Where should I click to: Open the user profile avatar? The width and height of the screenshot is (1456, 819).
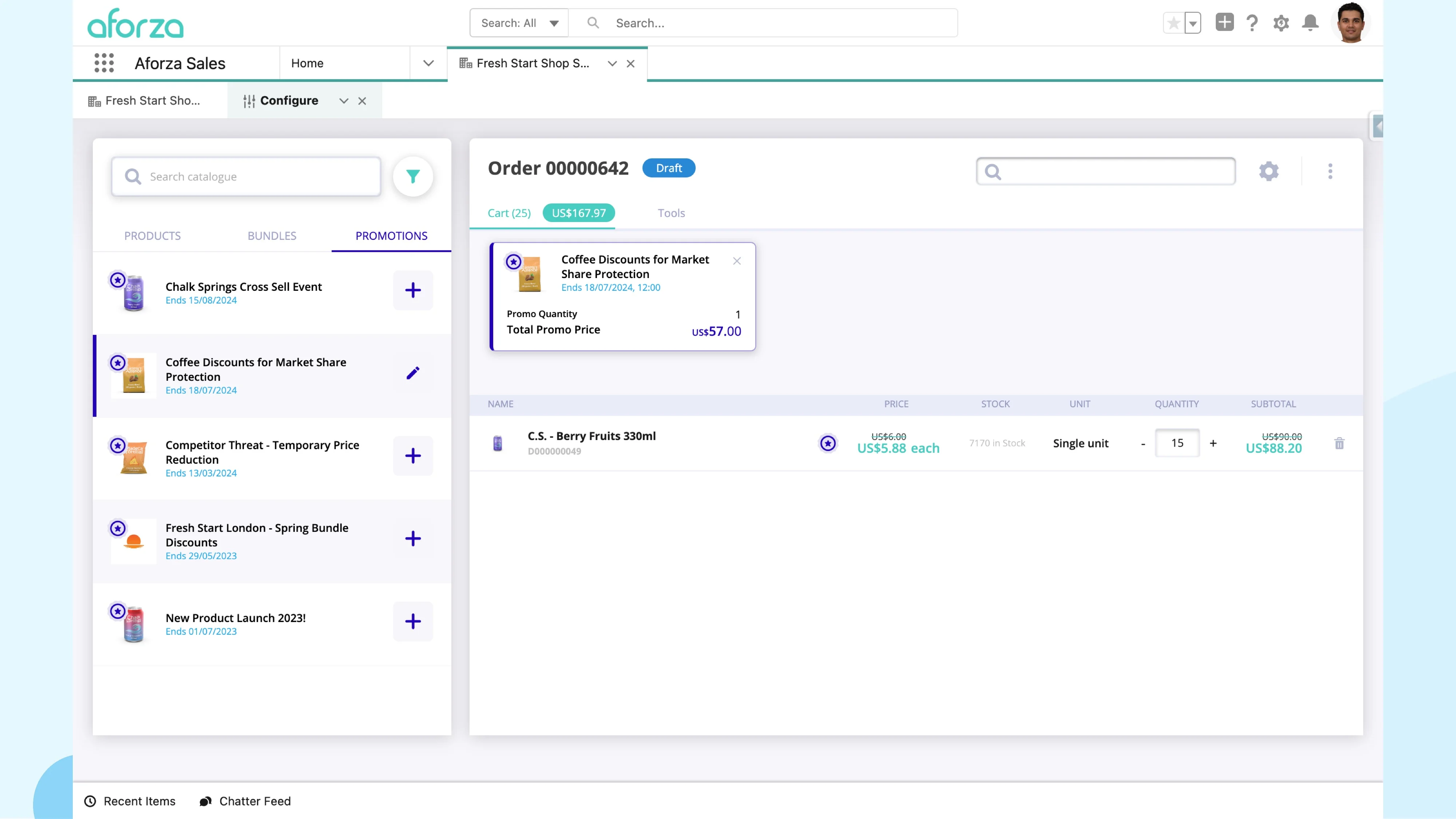point(1351,23)
